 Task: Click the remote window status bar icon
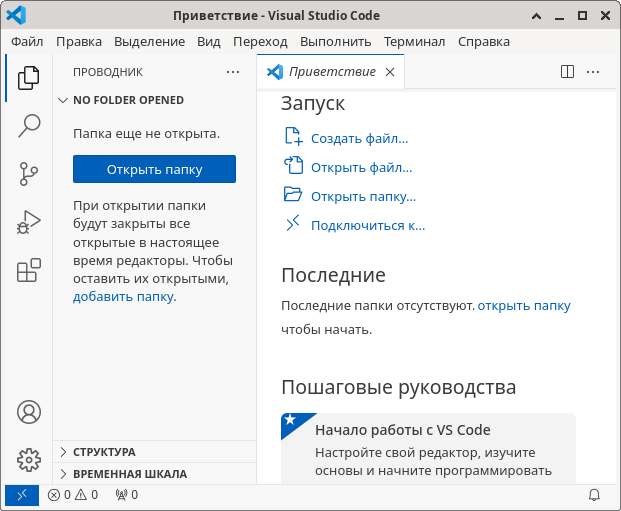(21, 495)
